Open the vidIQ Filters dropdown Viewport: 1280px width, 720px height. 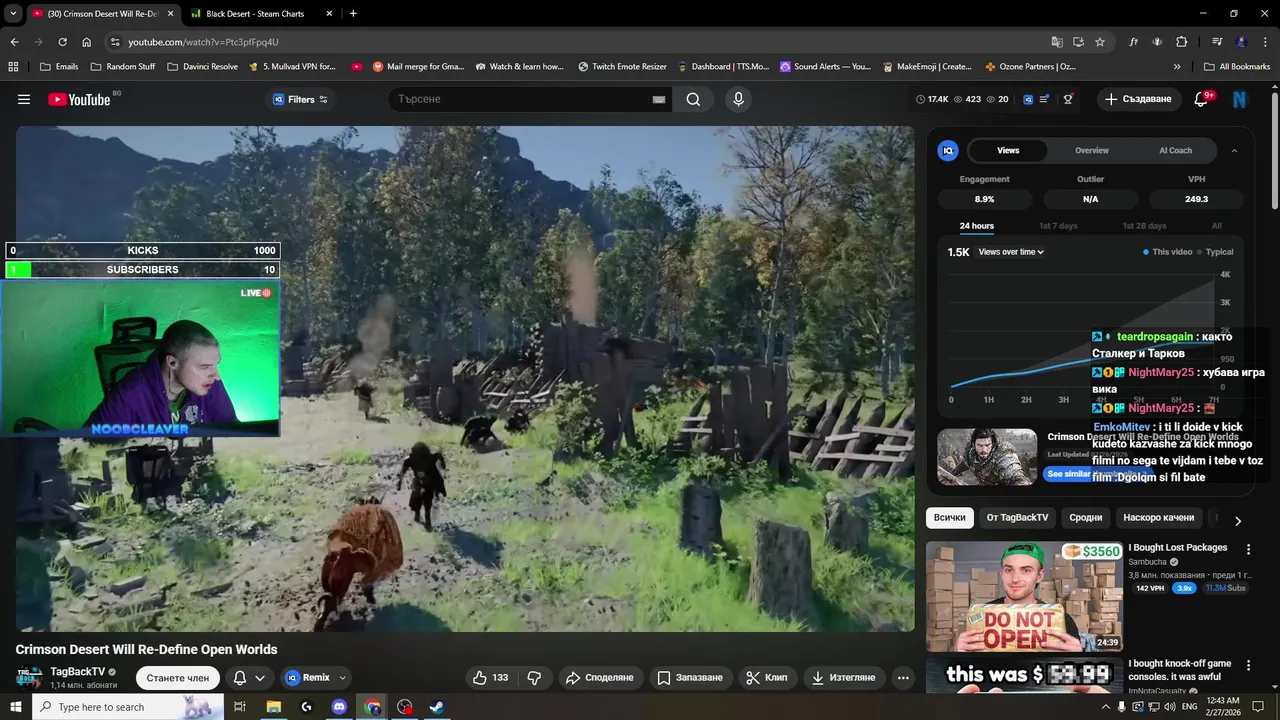(x=300, y=99)
